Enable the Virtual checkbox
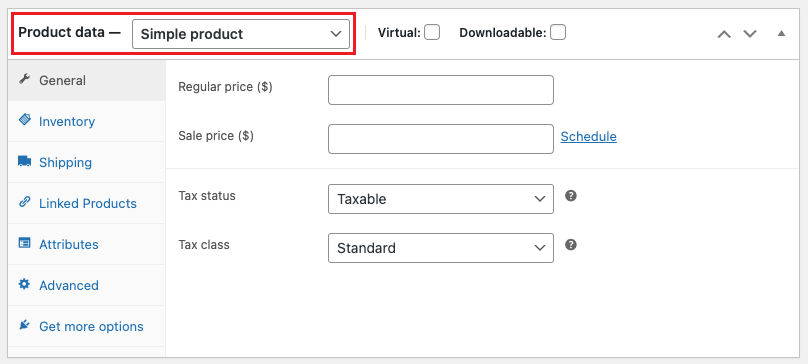The width and height of the screenshot is (808, 364). pyautogui.click(x=432, y=32)
